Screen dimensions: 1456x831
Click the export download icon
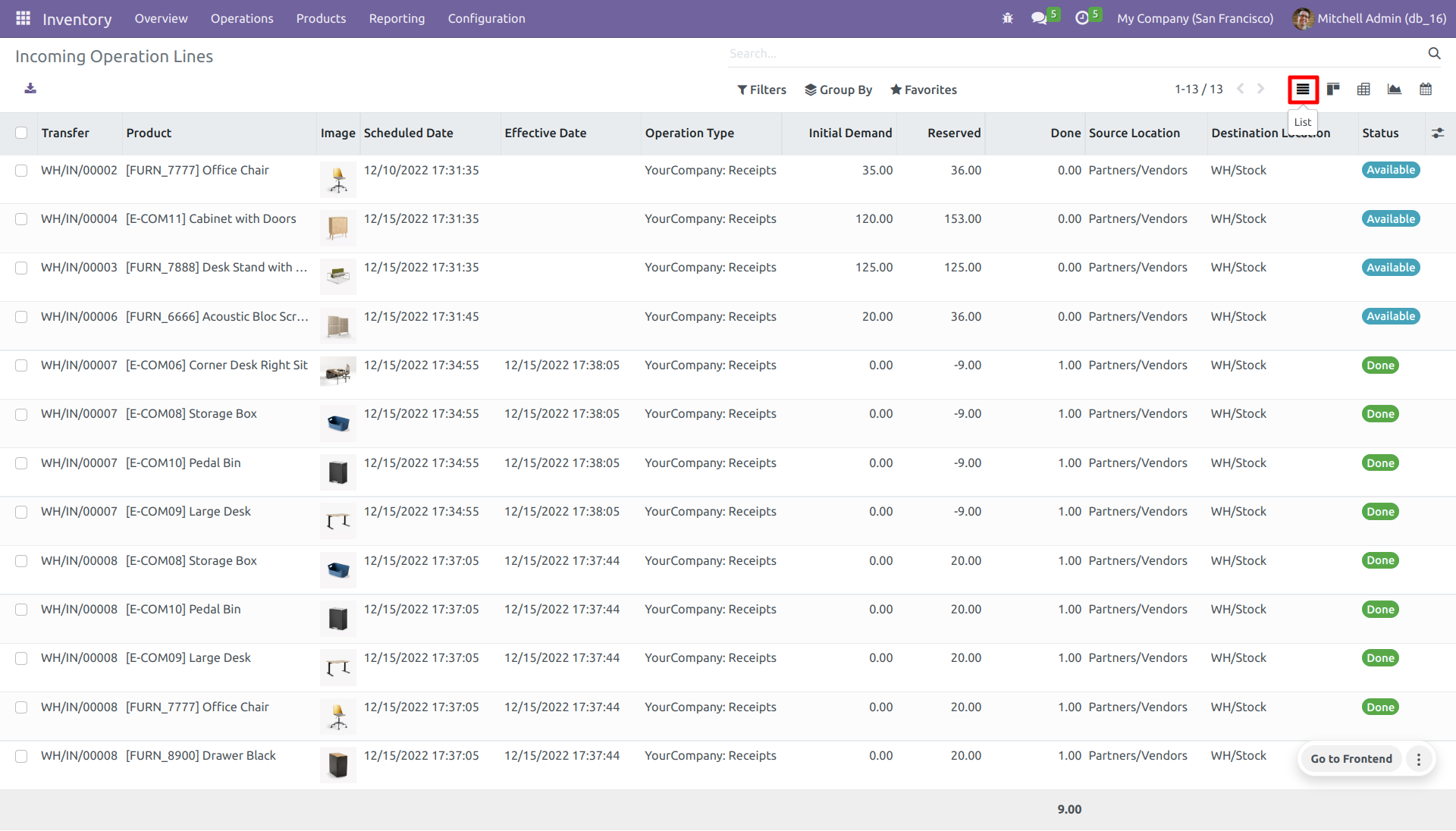pos(30,89)
